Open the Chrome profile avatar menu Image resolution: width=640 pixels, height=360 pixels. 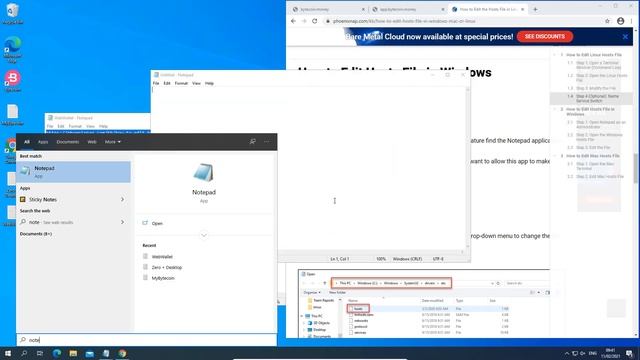coord(620,21)
